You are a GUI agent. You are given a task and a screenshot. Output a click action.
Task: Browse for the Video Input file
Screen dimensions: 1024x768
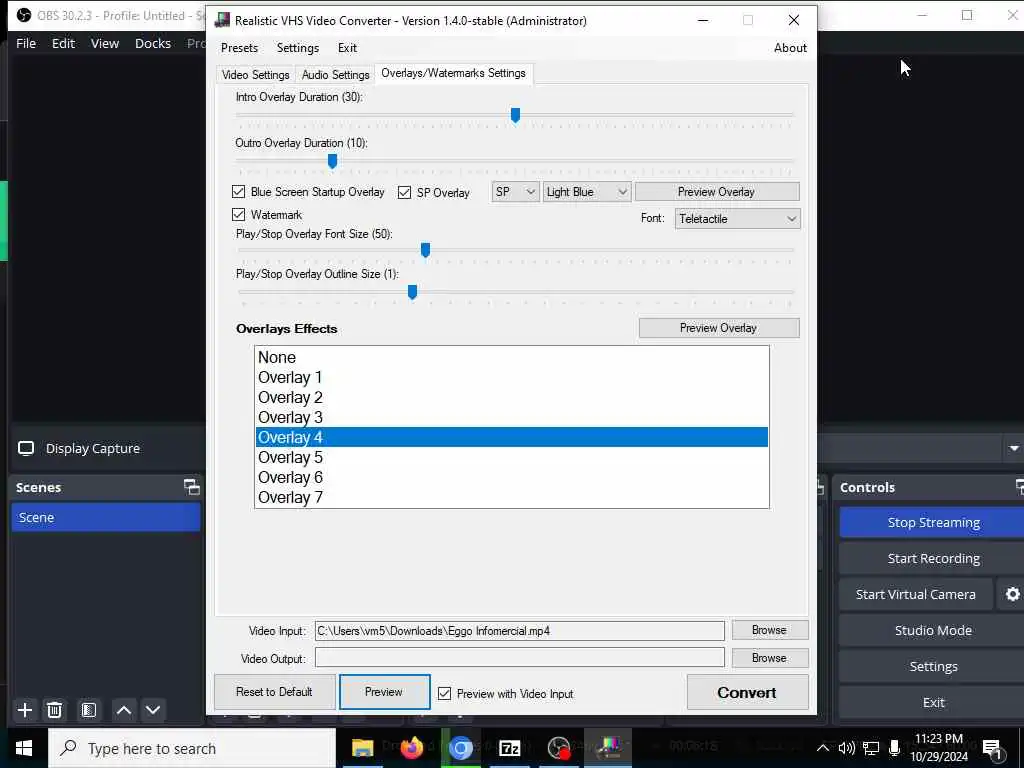769,630
